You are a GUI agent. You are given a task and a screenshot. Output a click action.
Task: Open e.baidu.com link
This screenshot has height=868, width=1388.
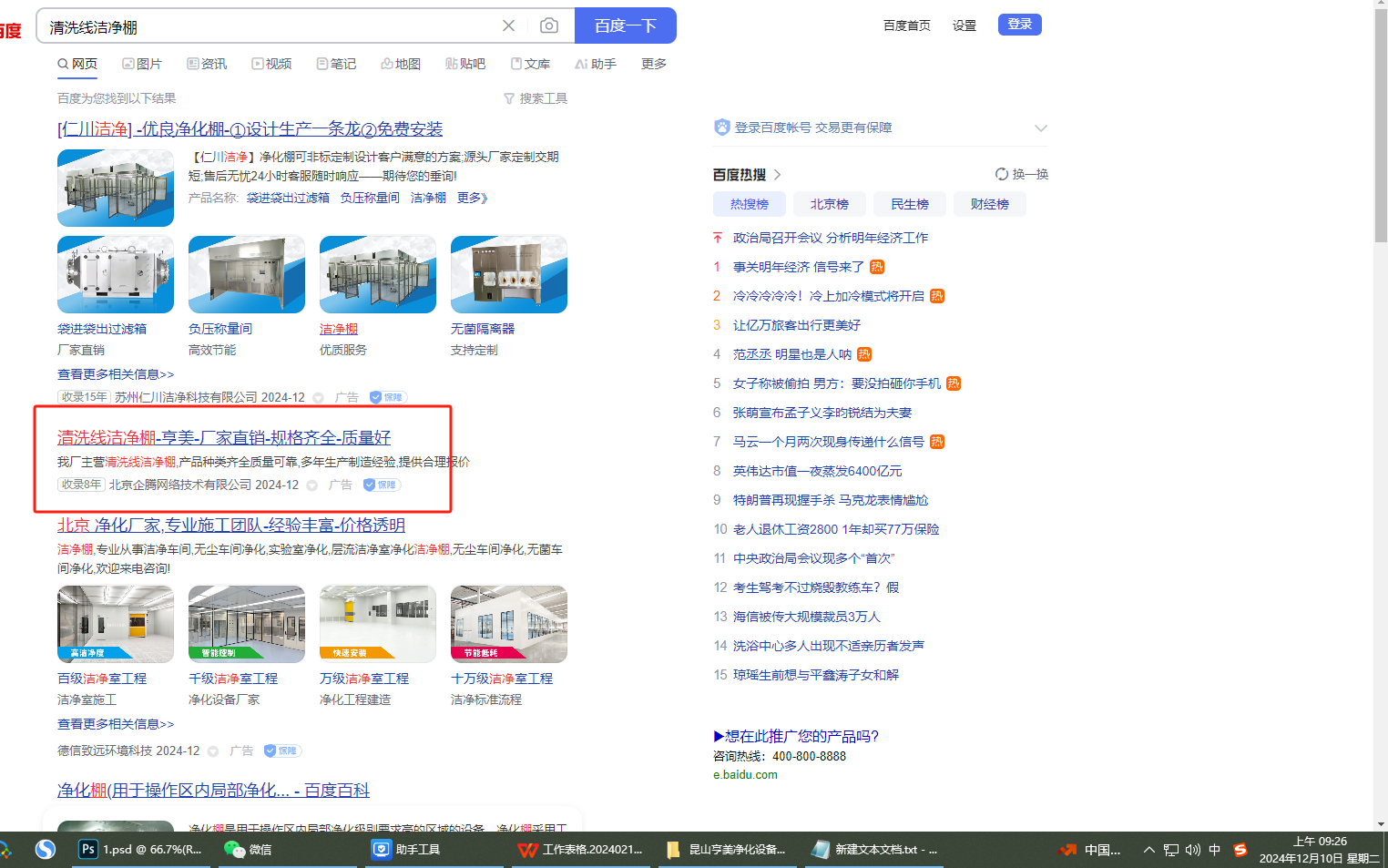[x=745, y=775]
